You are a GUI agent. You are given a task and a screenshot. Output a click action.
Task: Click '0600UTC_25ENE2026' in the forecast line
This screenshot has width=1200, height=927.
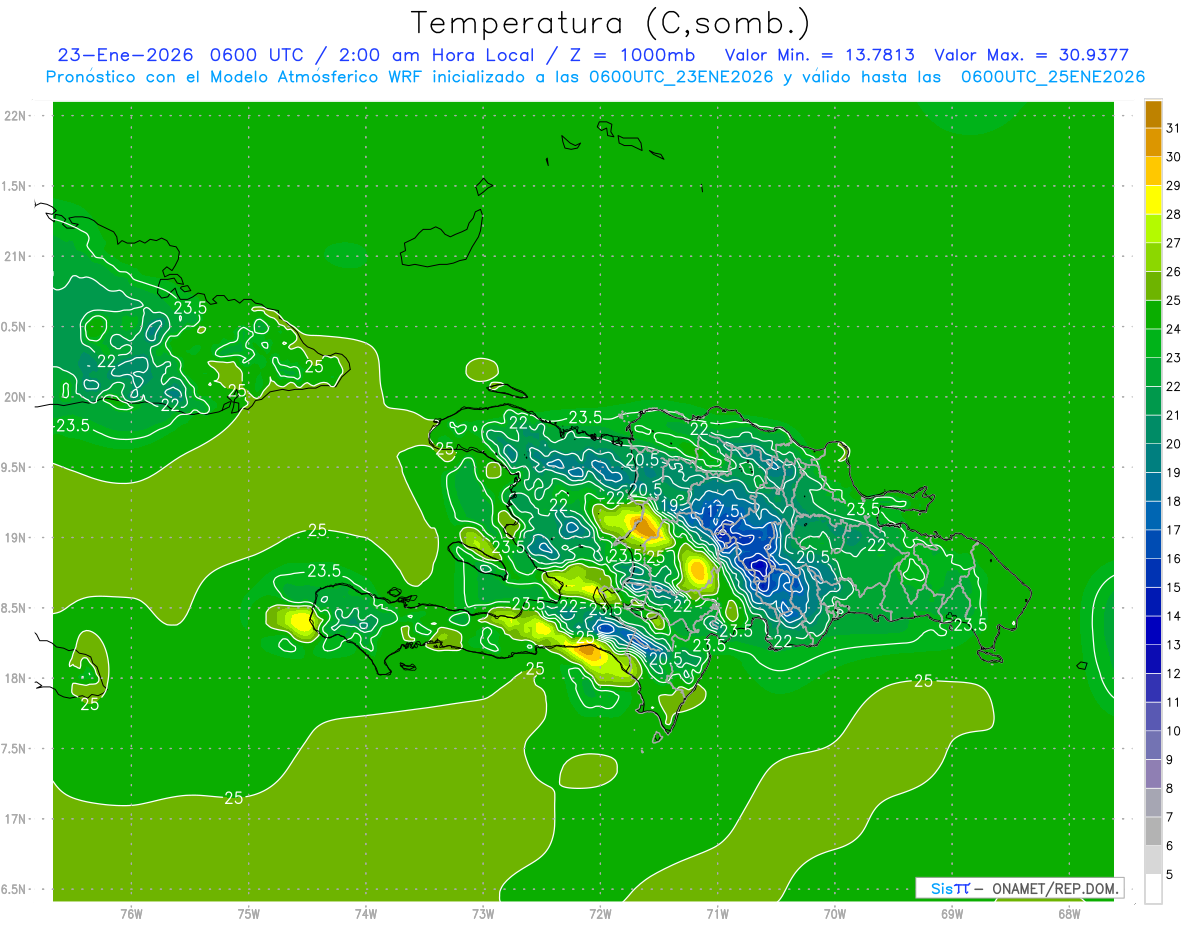click(1053, 77)
